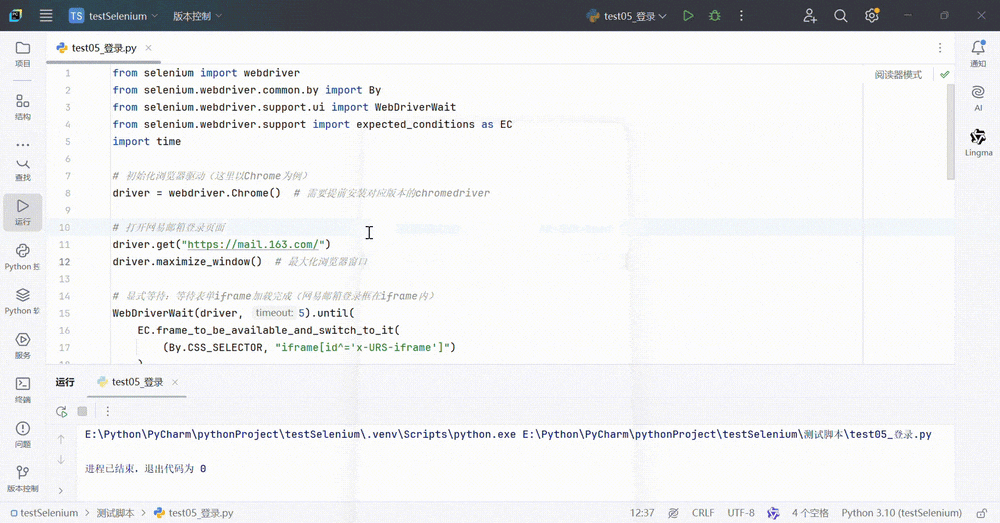Open the Project (项目) tool window
Screen dimensions: 1000x523
pyautogui.click(x=22, y=54)
